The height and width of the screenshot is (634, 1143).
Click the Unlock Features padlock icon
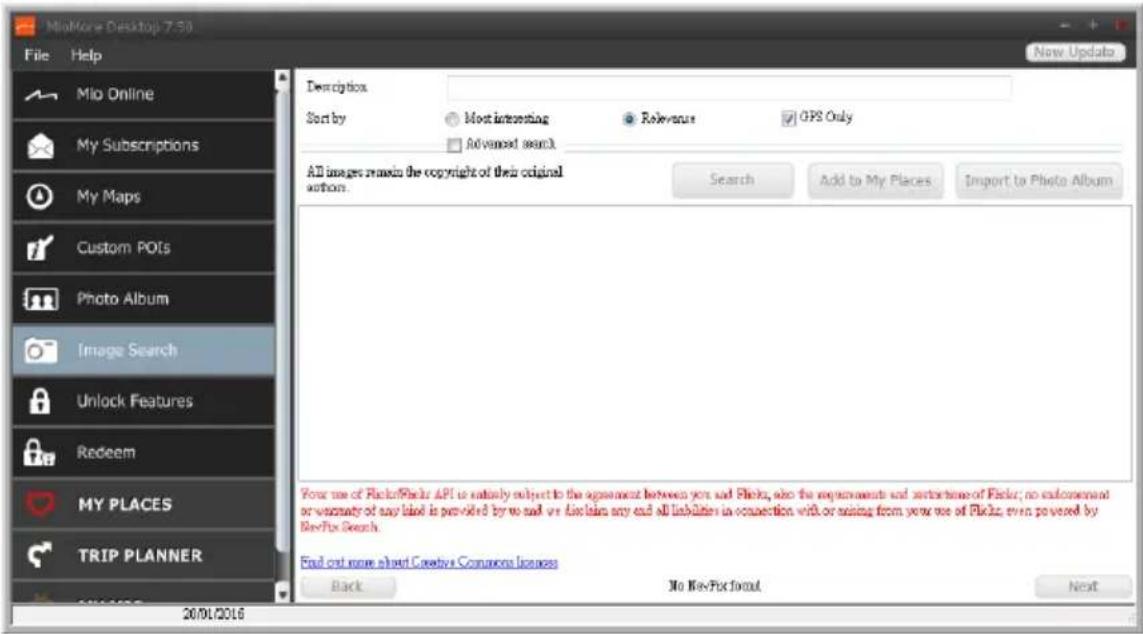[x=39, y=402]
